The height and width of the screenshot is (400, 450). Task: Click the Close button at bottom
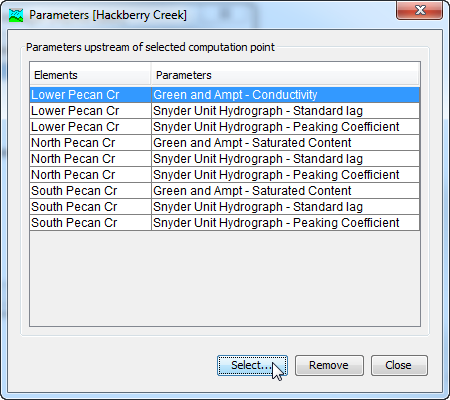399,365
